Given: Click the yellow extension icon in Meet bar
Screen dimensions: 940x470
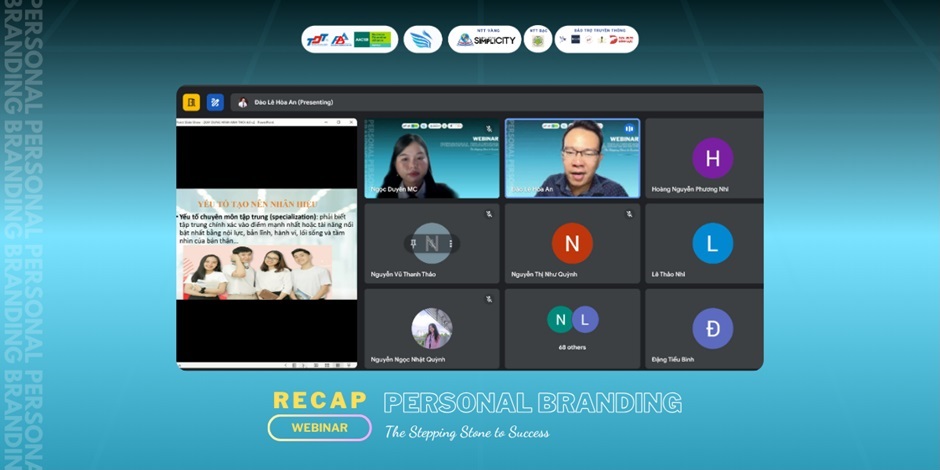Looking at the screenshot, I should coord(191,103).
